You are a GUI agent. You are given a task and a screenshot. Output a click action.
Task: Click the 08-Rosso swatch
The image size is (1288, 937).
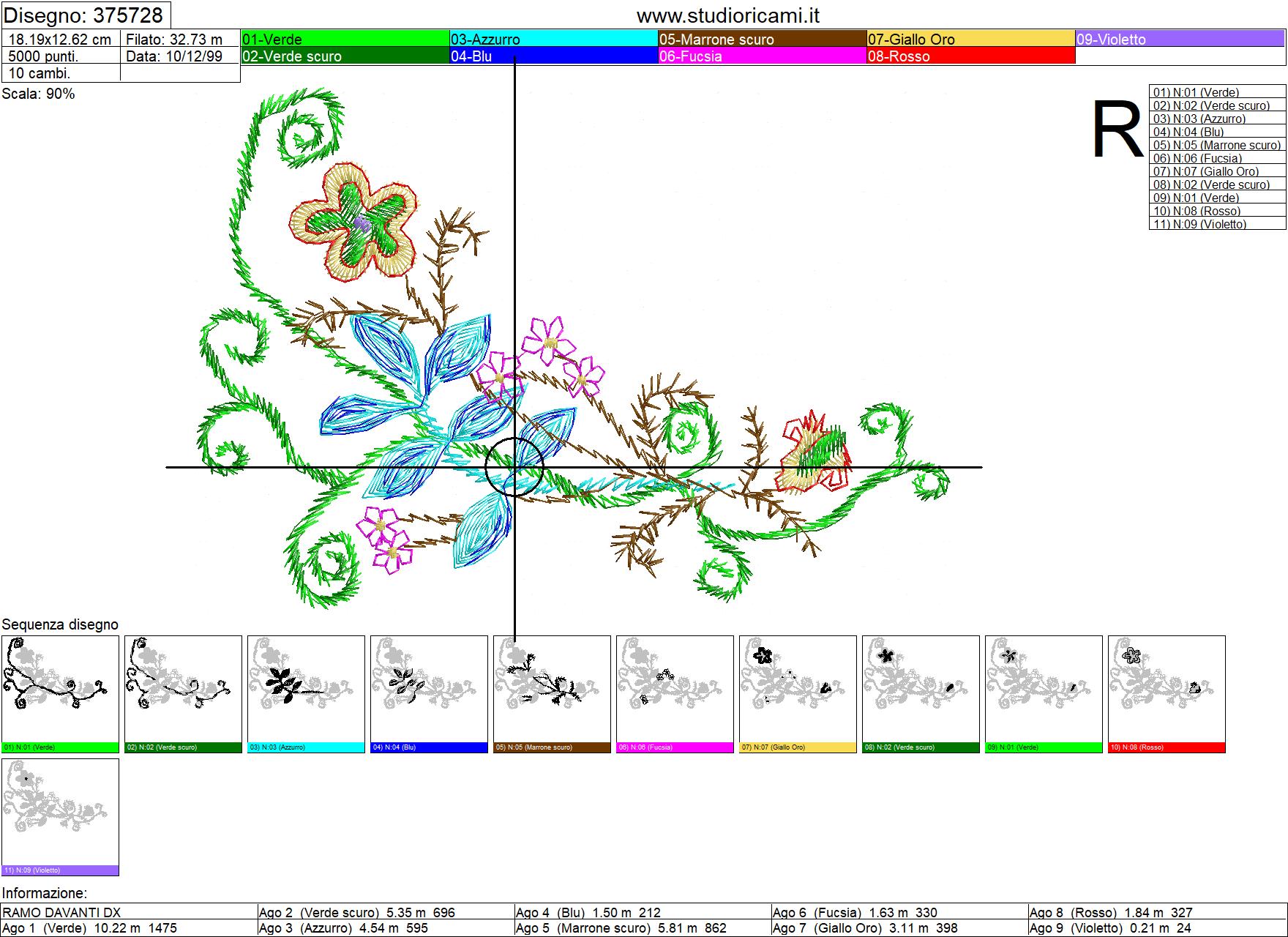971,56
